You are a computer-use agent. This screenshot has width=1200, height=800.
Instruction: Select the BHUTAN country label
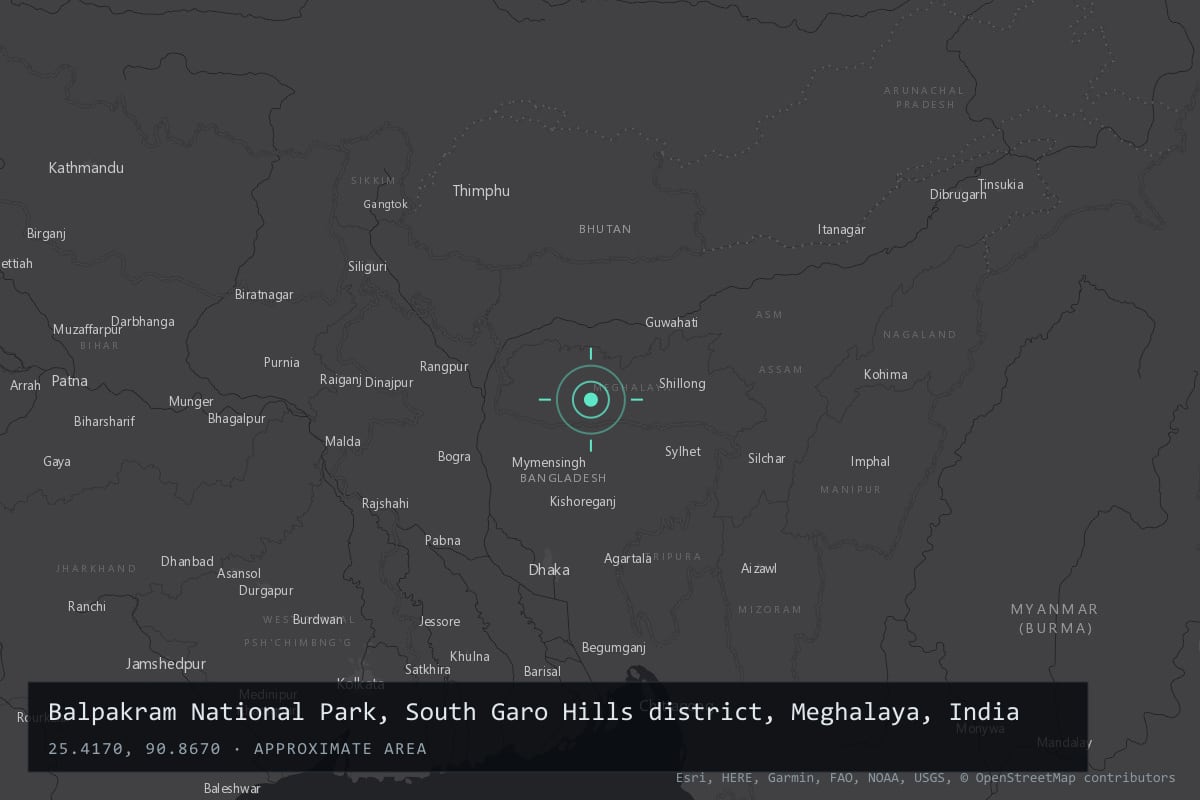pos(605,229)
